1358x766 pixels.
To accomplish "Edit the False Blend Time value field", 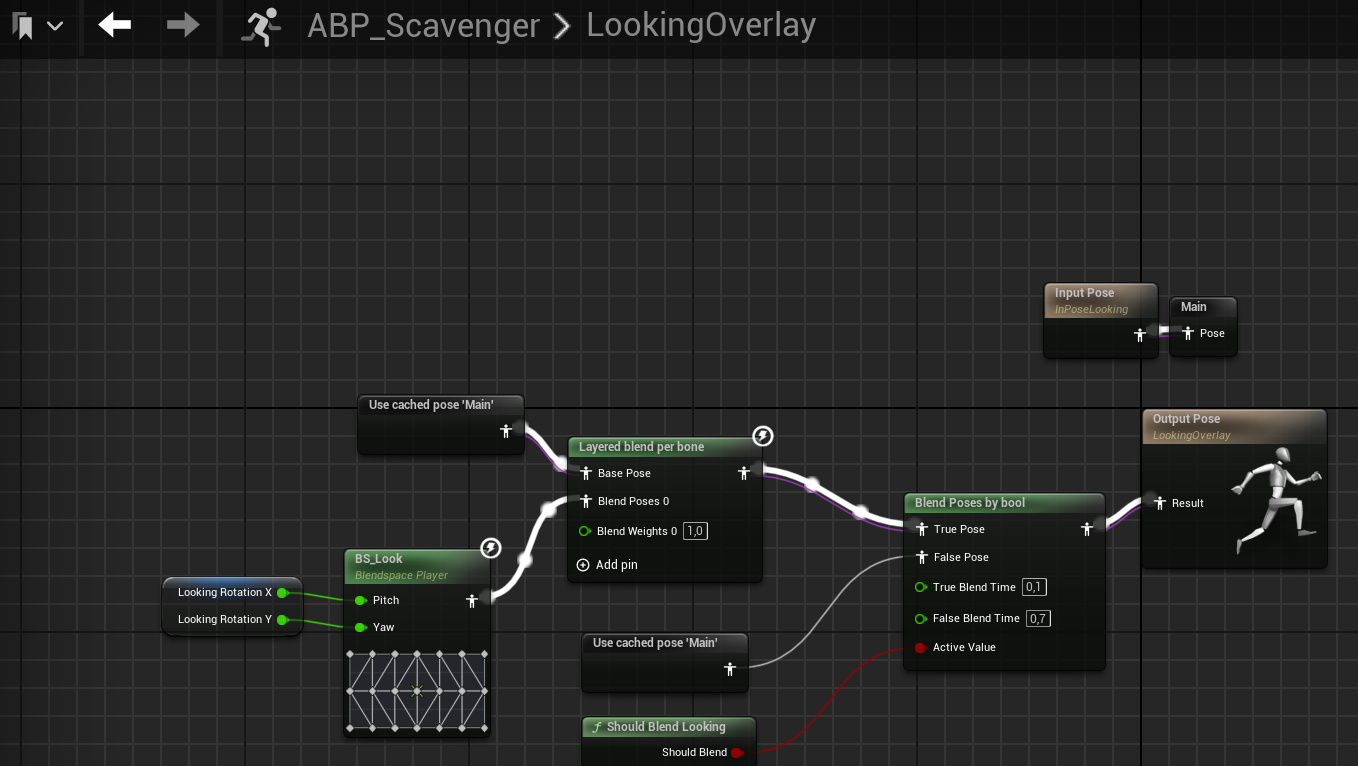I will tap(1039, 618).
